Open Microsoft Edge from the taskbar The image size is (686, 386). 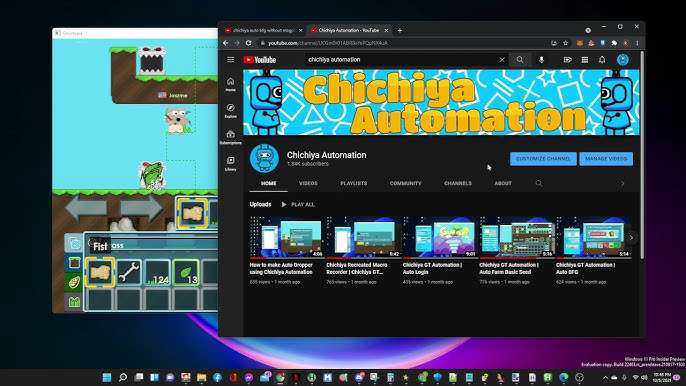point(564,377)
